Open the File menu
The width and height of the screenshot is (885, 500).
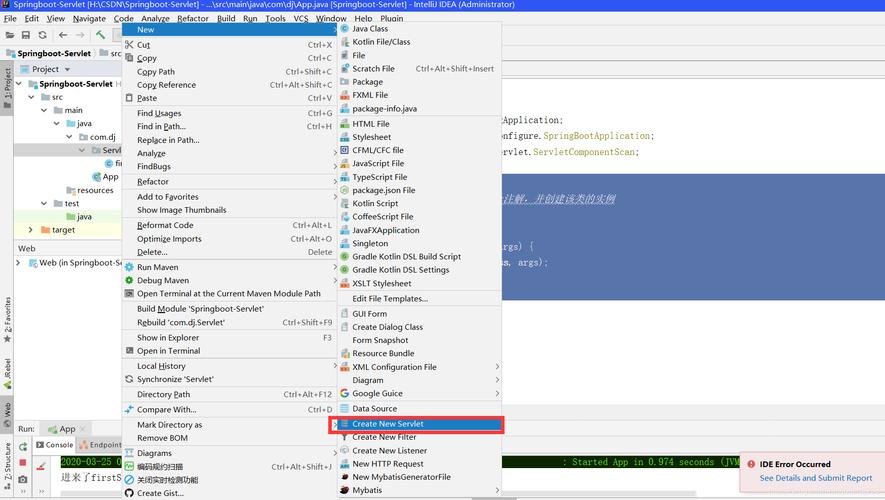click(x=10, y=18)
